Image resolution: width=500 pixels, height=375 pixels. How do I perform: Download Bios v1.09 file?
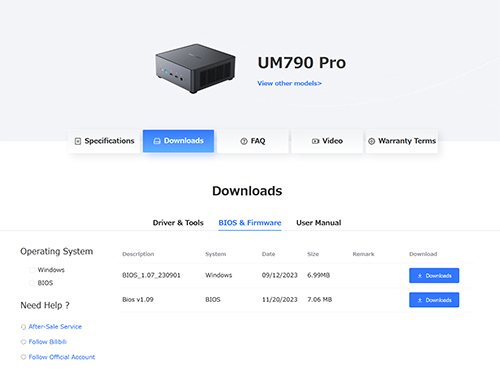pos(434,300)
